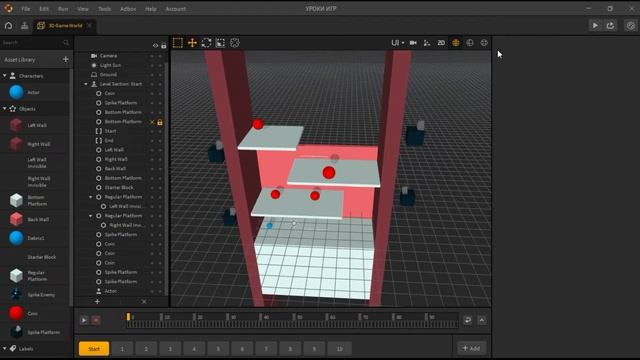Click timeline marker at frame 50
This screenshot has height=360, width=640.
point(294,317)
